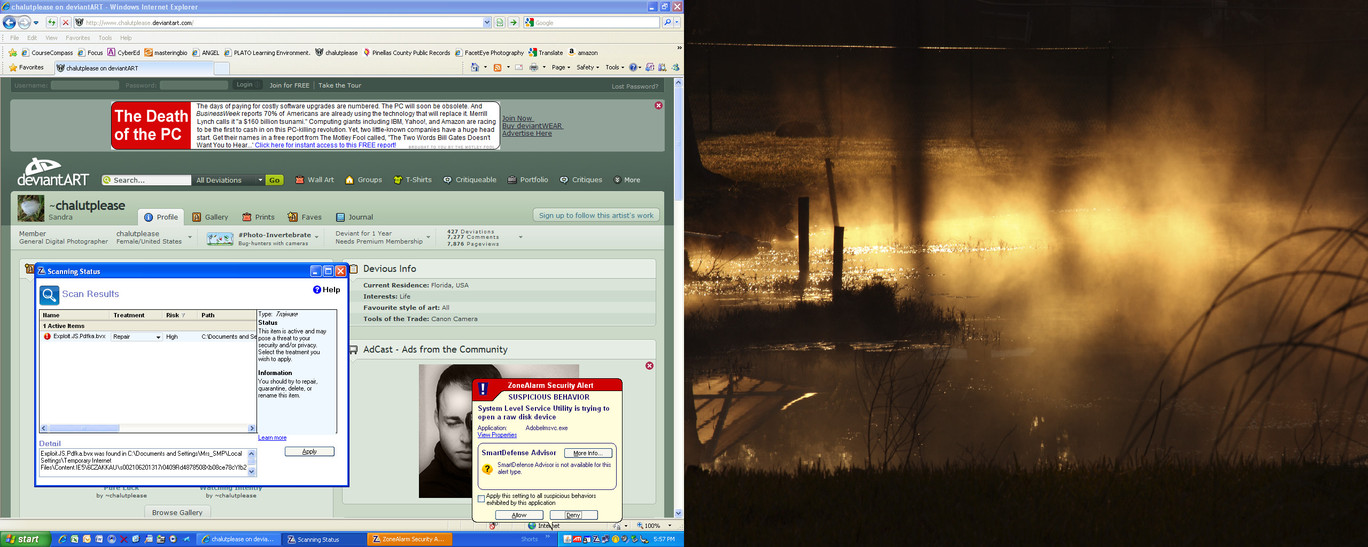The image size is (1368, 547).
Task: Open Internet Explorer quick launch icon in taskbar
Action: [x=62, y=539]
